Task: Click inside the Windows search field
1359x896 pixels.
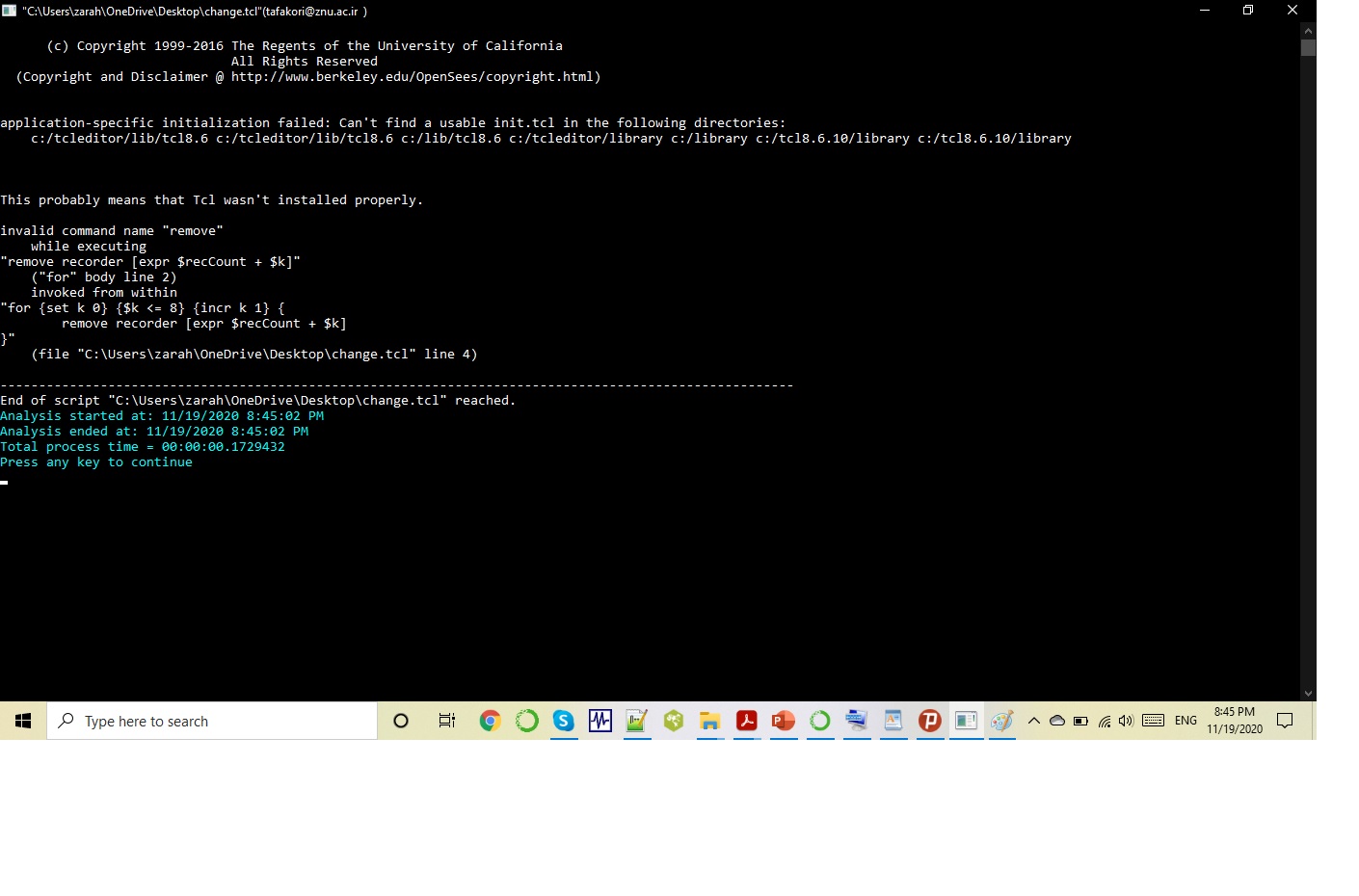Action: (x=212, y=721)
